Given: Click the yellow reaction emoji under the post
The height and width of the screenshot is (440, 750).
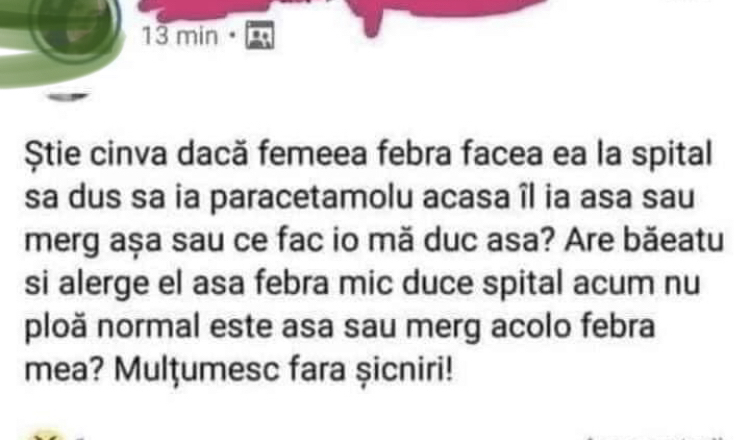Looking at the screenshot, I should click(x=45, y=435).
